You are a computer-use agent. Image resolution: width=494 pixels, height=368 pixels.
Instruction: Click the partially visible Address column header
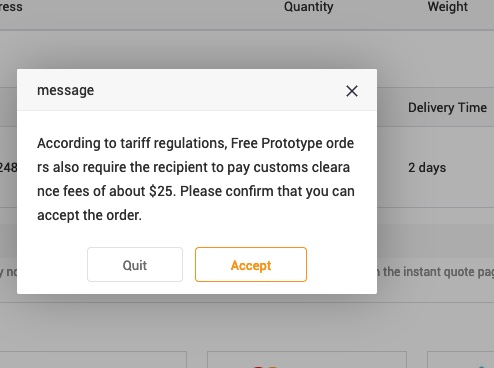[11, 7]
